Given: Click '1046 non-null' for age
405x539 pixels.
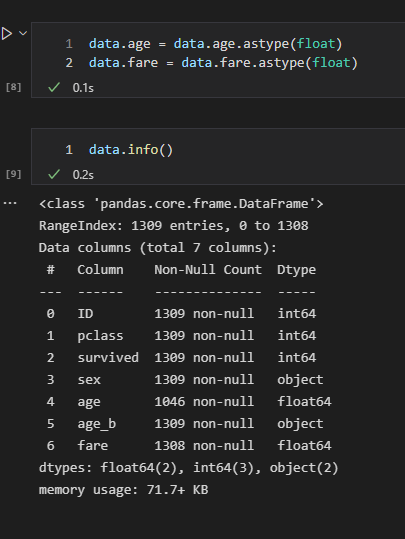Looking at the screenshot, I should coord(204,402).
